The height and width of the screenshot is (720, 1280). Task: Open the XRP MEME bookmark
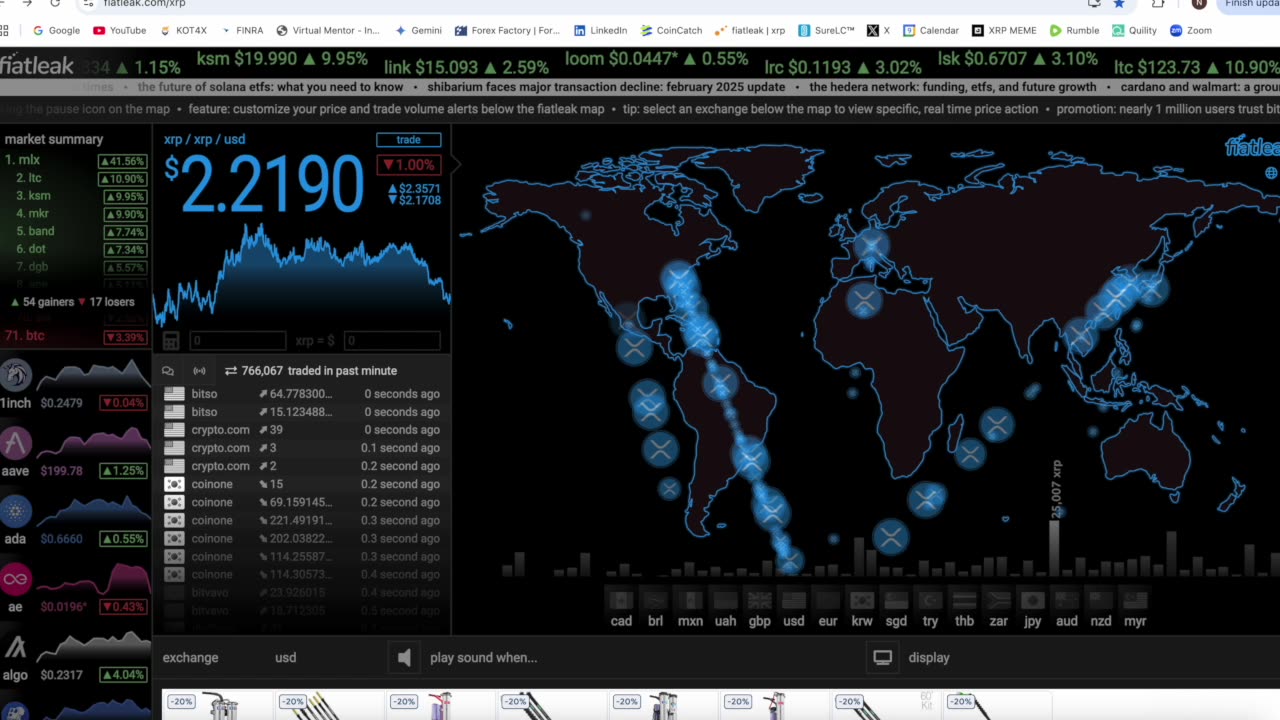pos(1004,30)
